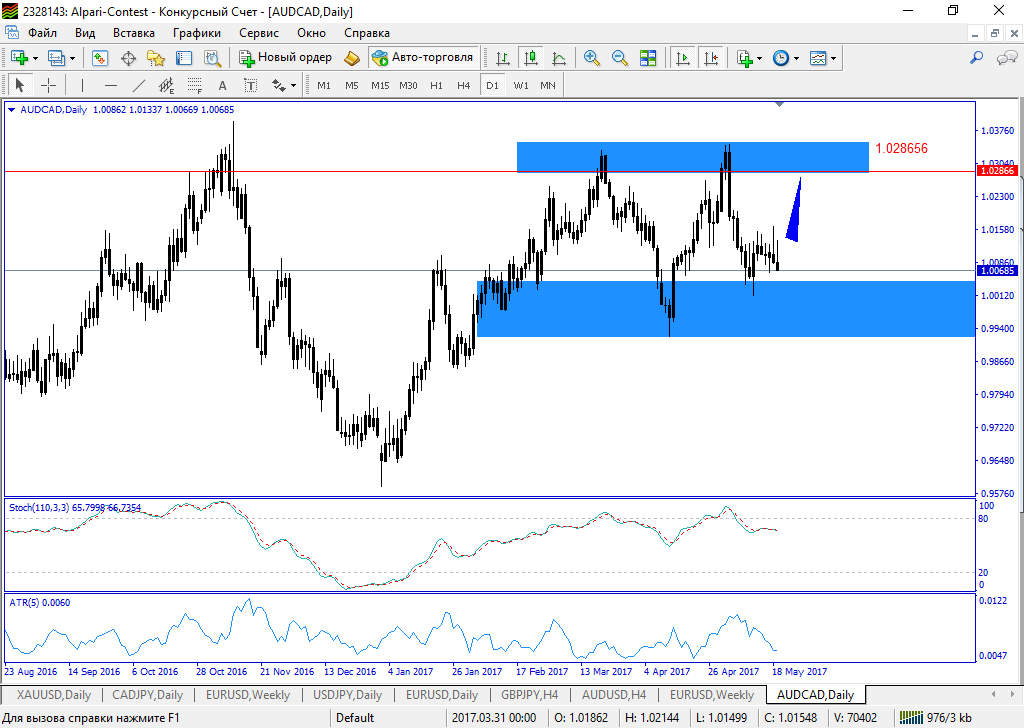
Task: Show previous chart tabs arrow
Action: [x=994, y=694]
